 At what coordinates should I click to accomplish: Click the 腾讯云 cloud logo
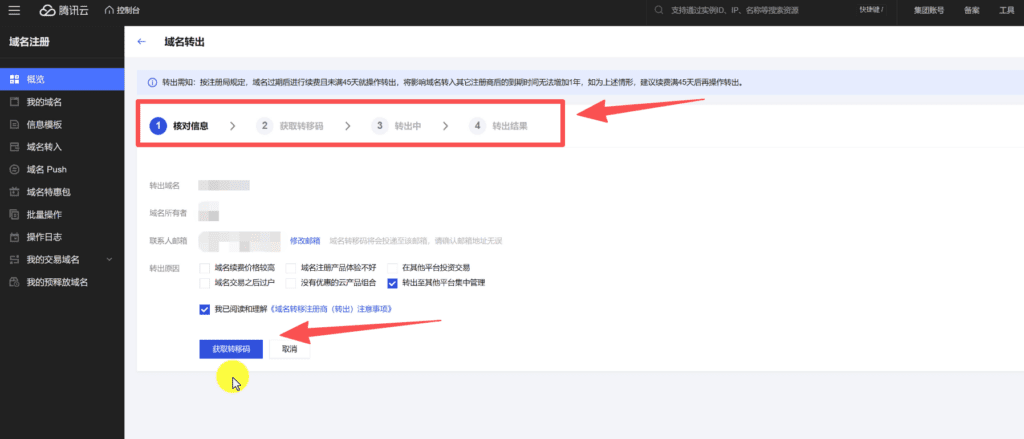click(x=66, y=10)
